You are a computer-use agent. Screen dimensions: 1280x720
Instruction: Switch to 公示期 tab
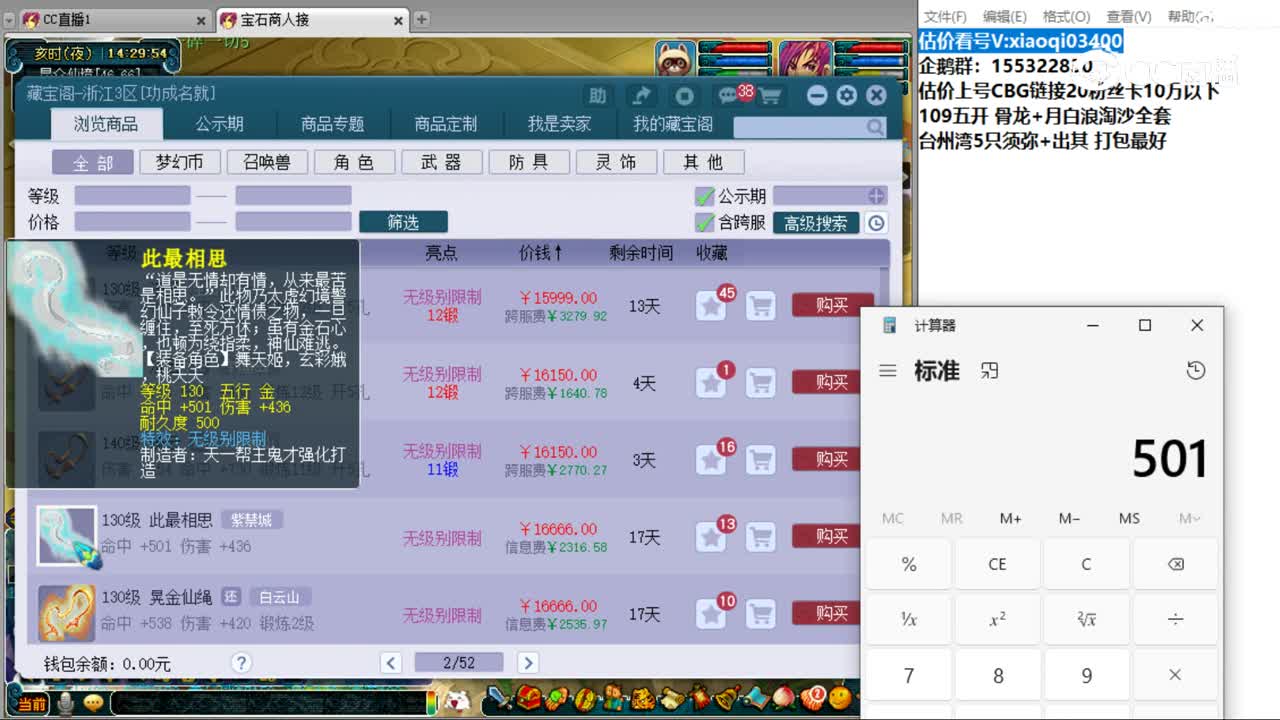point(219,124)
